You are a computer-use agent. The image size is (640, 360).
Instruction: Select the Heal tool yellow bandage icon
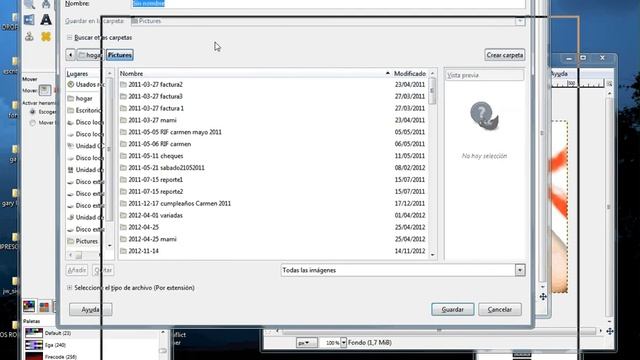pyautogui.click(x=46, y=37)
